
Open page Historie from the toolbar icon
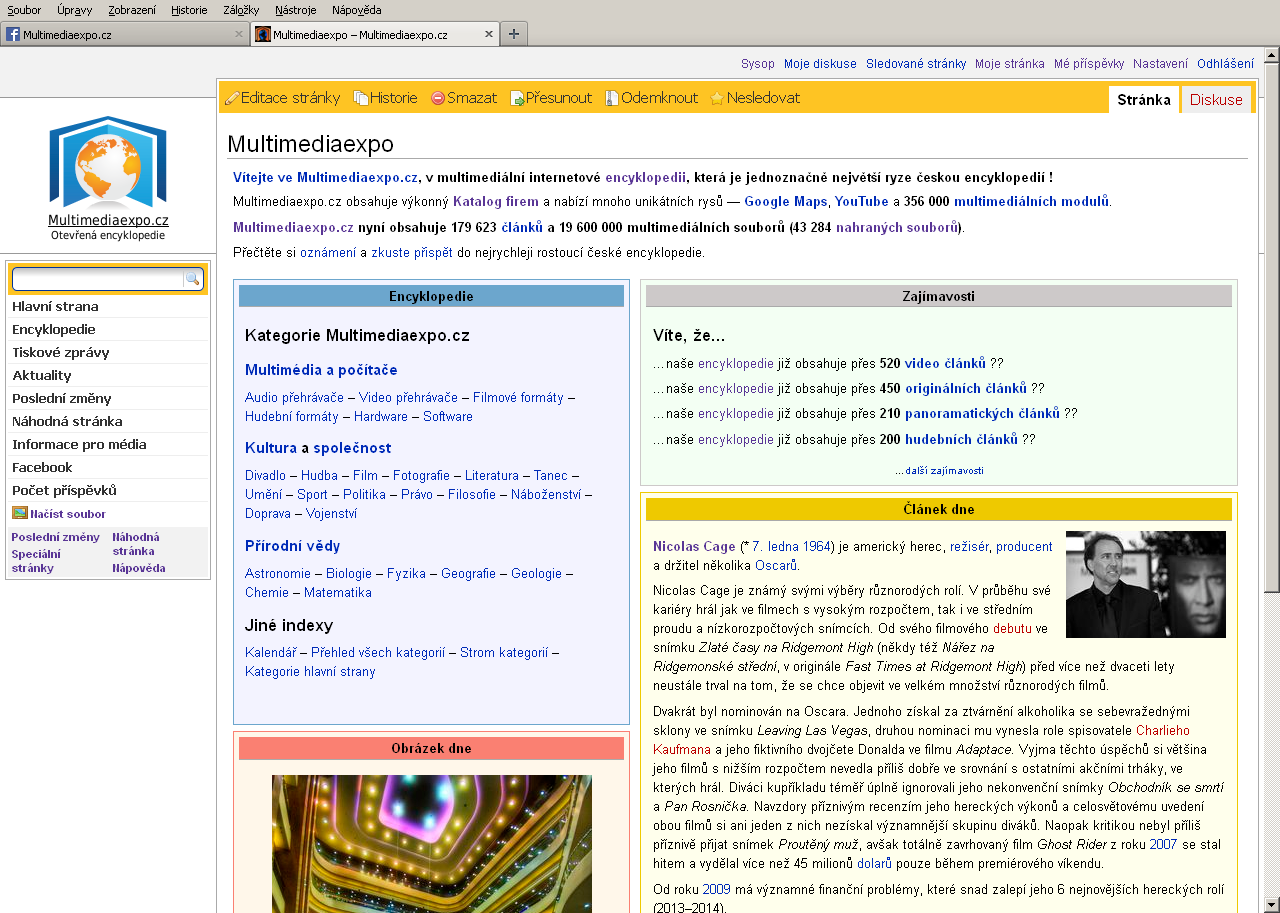361,98
